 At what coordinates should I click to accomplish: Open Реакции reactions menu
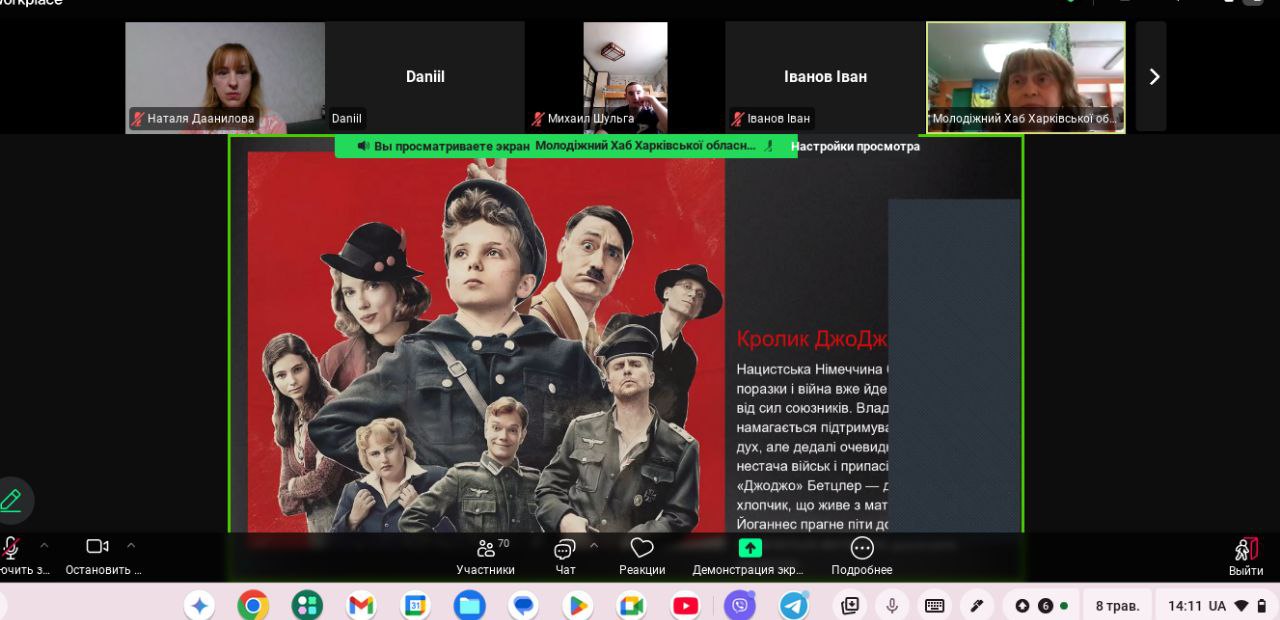pyautogui.click(x=642, y=556)
